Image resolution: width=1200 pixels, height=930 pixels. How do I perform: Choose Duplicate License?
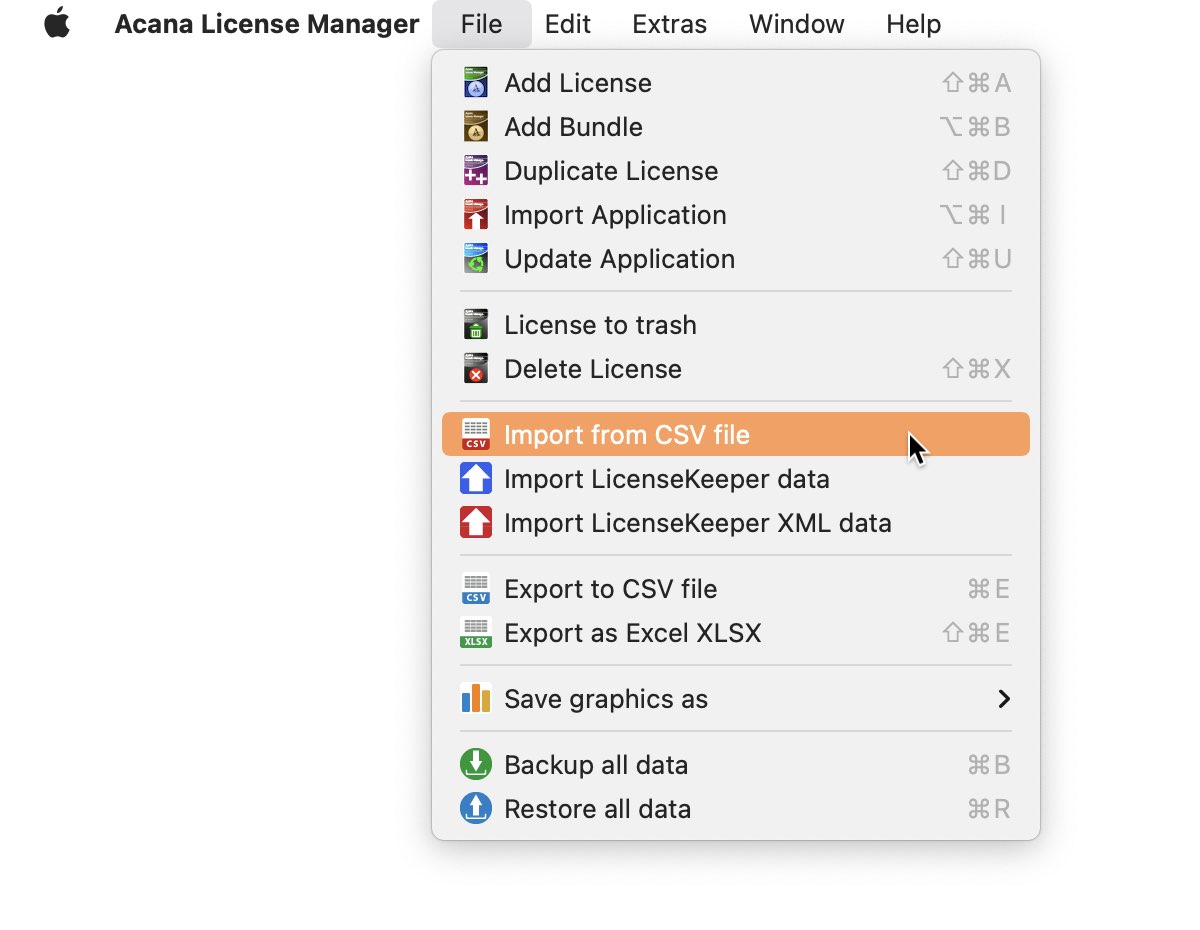736,171
